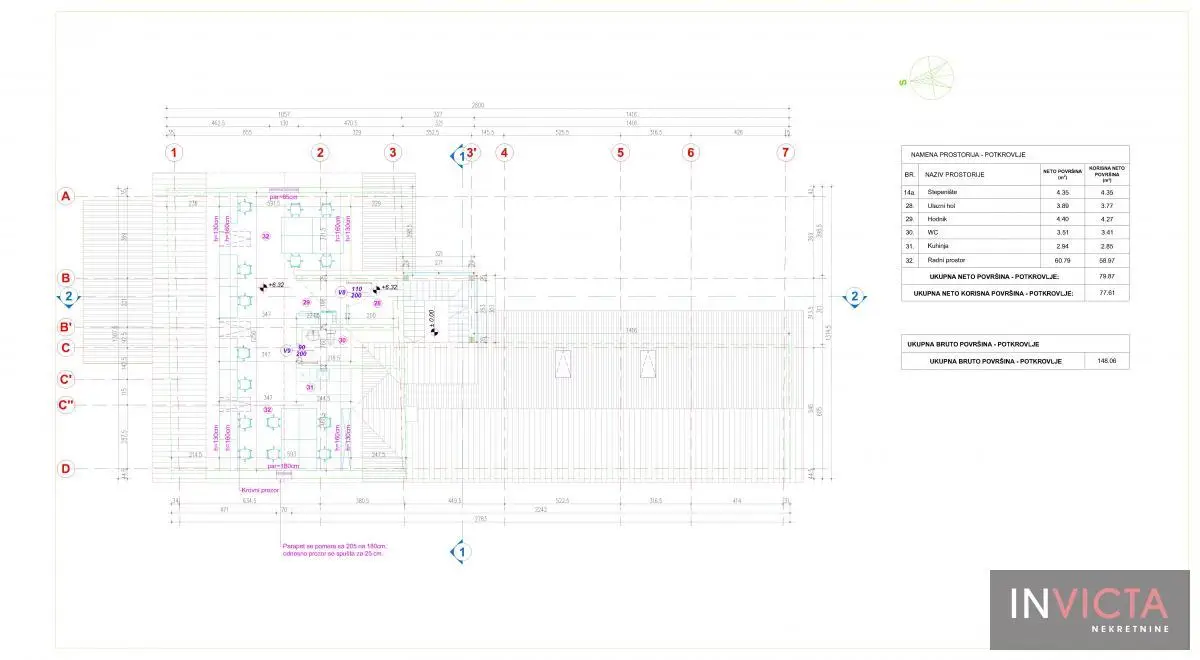The height and width of the screenshot is (660, 1200).
Task: Click the red axis marker D
Action: [66, 468]
